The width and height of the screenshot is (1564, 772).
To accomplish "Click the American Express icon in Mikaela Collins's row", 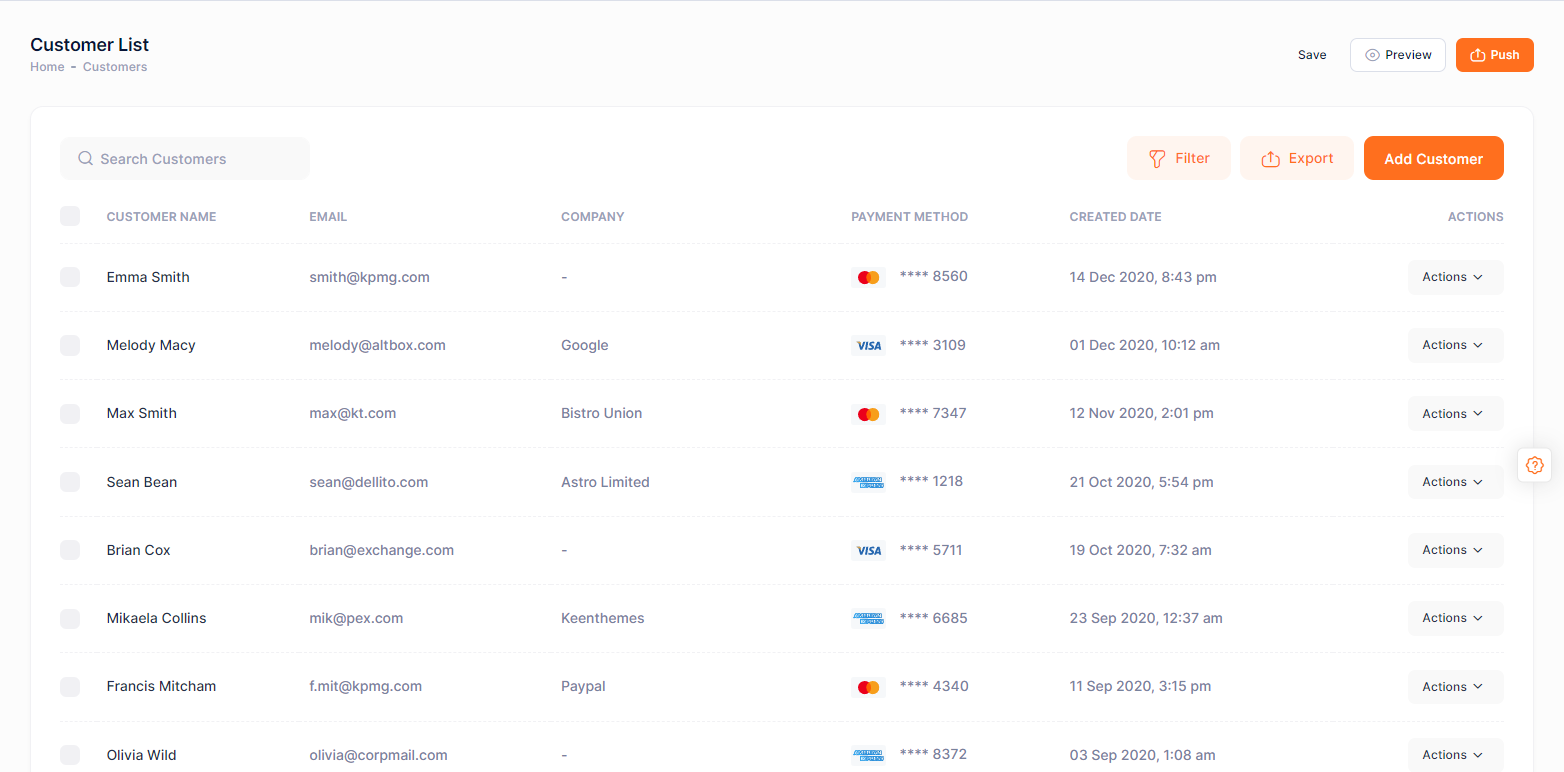I will coord(868,618).
